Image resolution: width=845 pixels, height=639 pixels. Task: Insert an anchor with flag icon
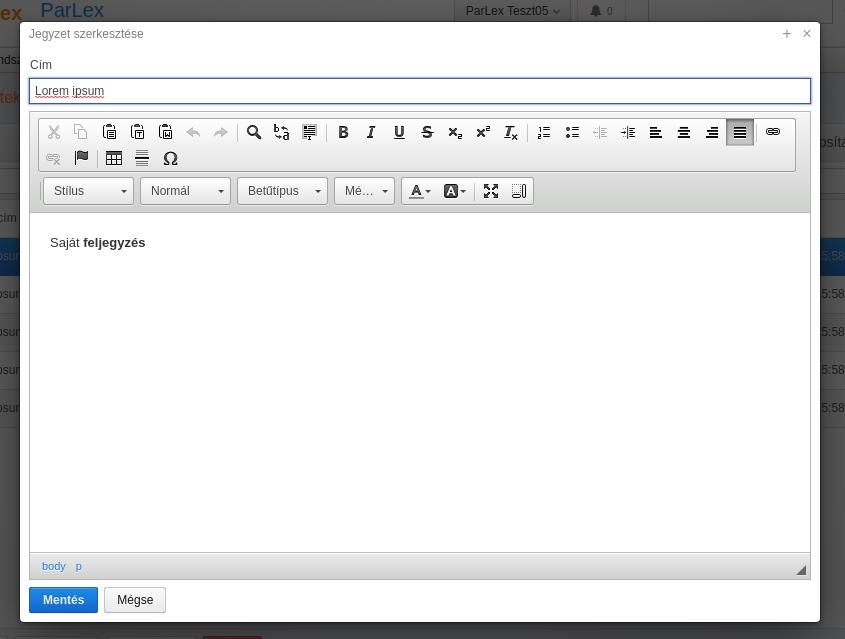(81, 158)
